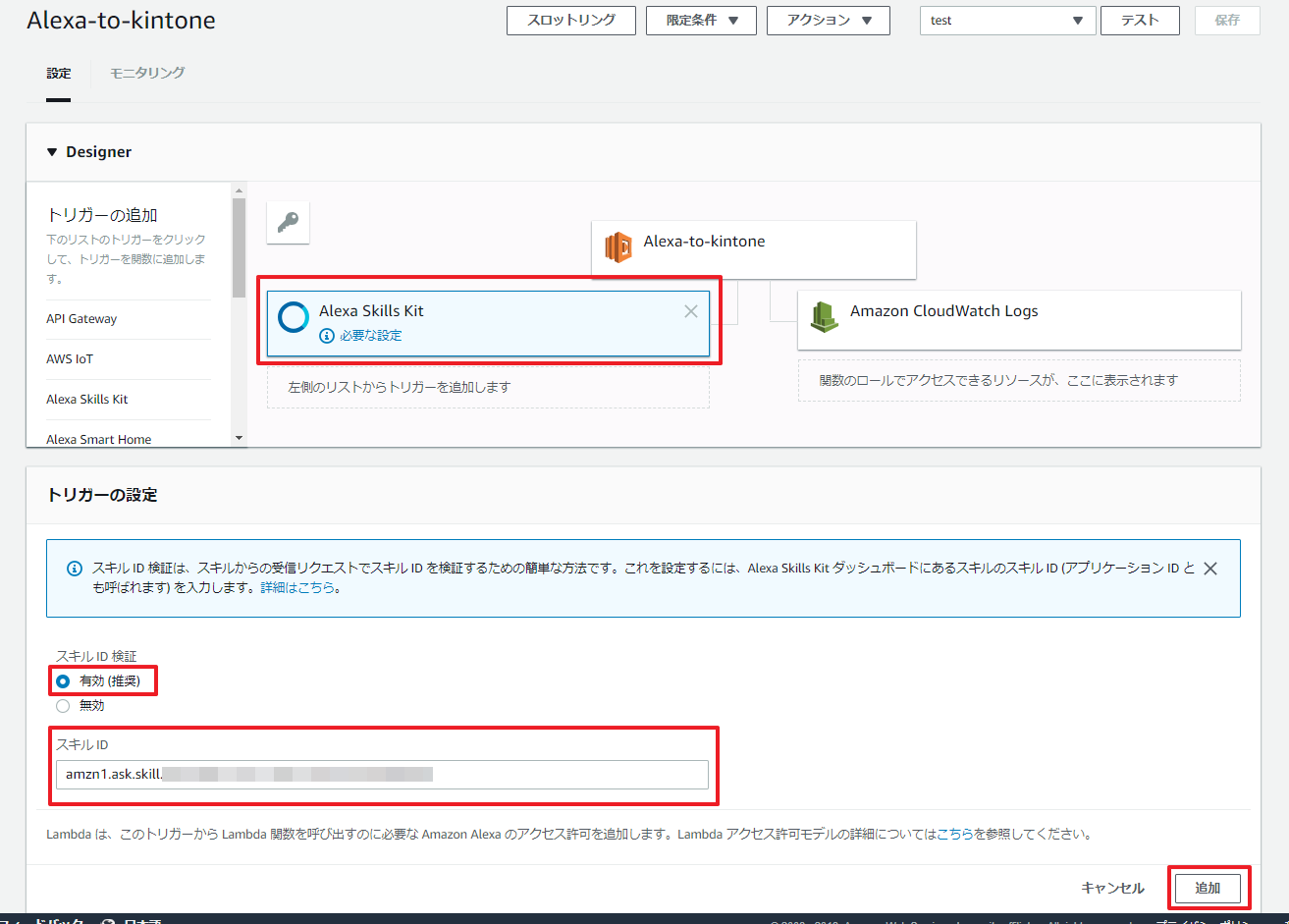The height and width of the screenshot is (924, 1289).
Task: Add Alexa Skills Kit from trigger list
Action: point(87,400)
